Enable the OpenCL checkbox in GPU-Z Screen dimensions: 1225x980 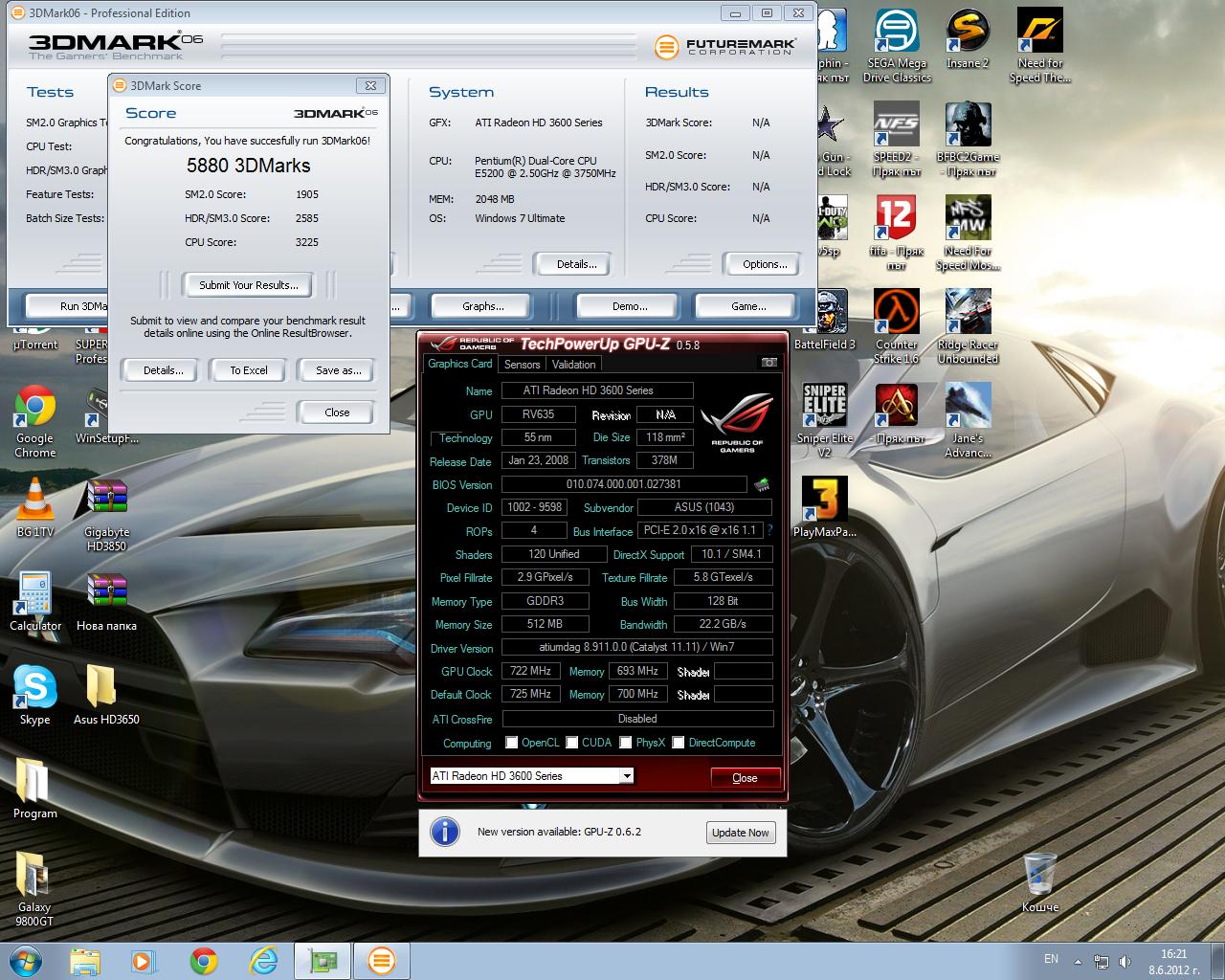pos(512,743)
